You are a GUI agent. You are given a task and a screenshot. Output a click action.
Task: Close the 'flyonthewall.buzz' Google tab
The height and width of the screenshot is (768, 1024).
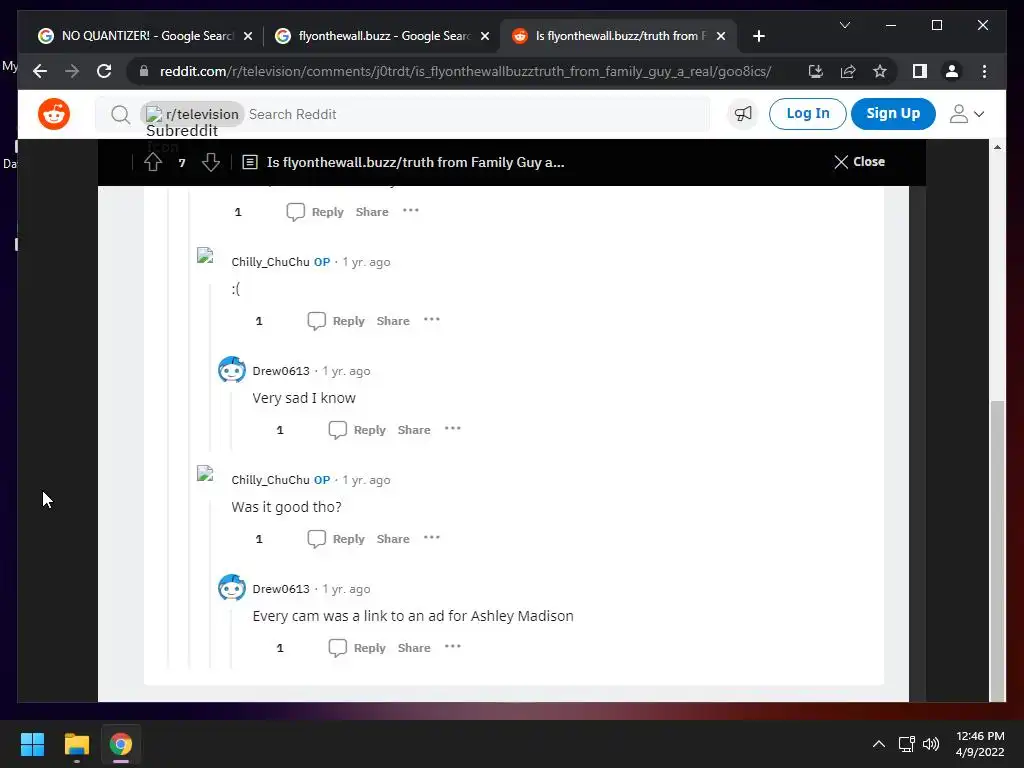pos(485,37)
